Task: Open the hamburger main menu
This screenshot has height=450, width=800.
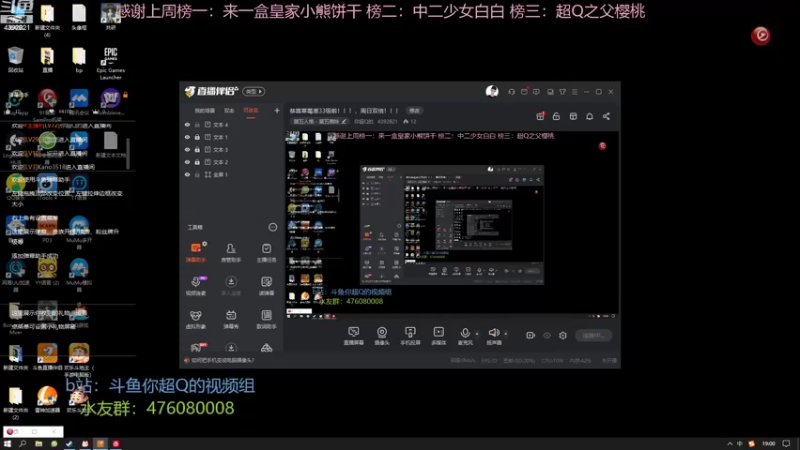Action: point(574,92)
